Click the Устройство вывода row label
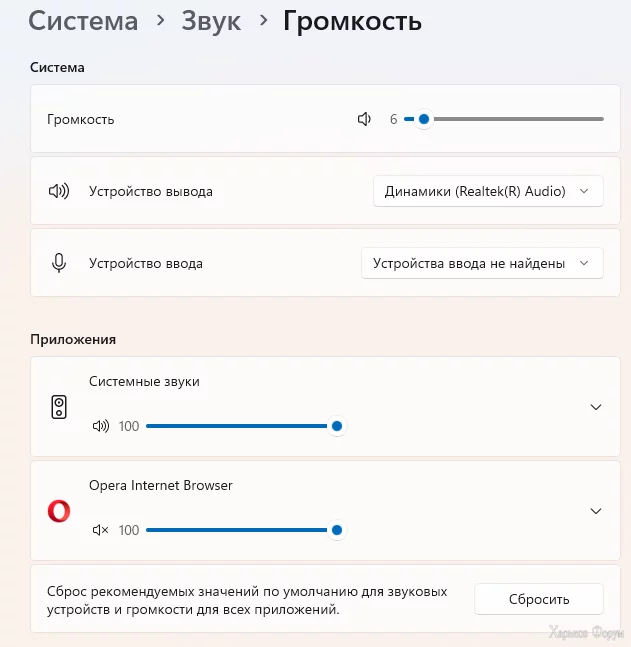The width and height of the screenshot is (631, 647). (151, 191)
